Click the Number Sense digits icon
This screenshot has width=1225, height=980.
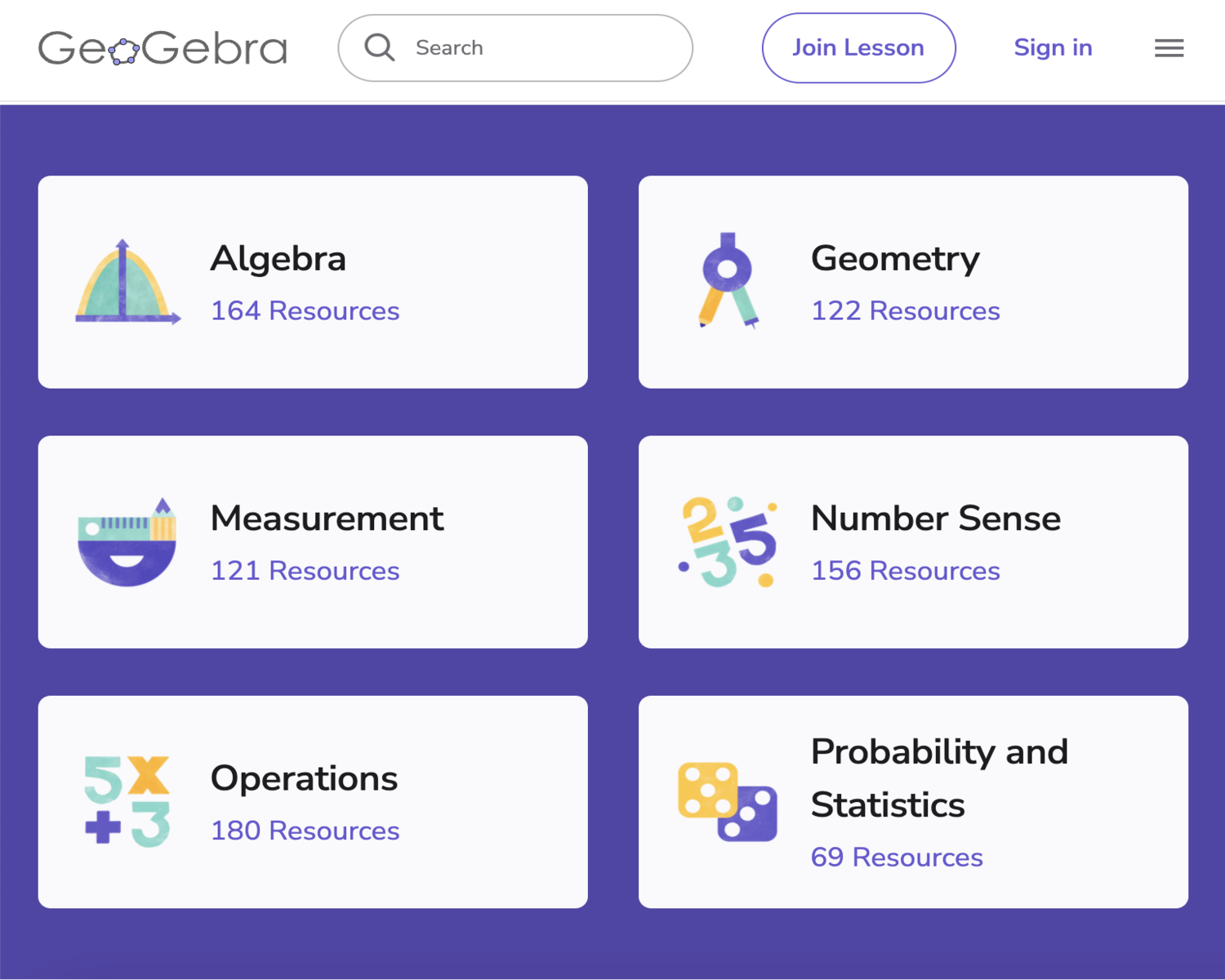[728, 542]
